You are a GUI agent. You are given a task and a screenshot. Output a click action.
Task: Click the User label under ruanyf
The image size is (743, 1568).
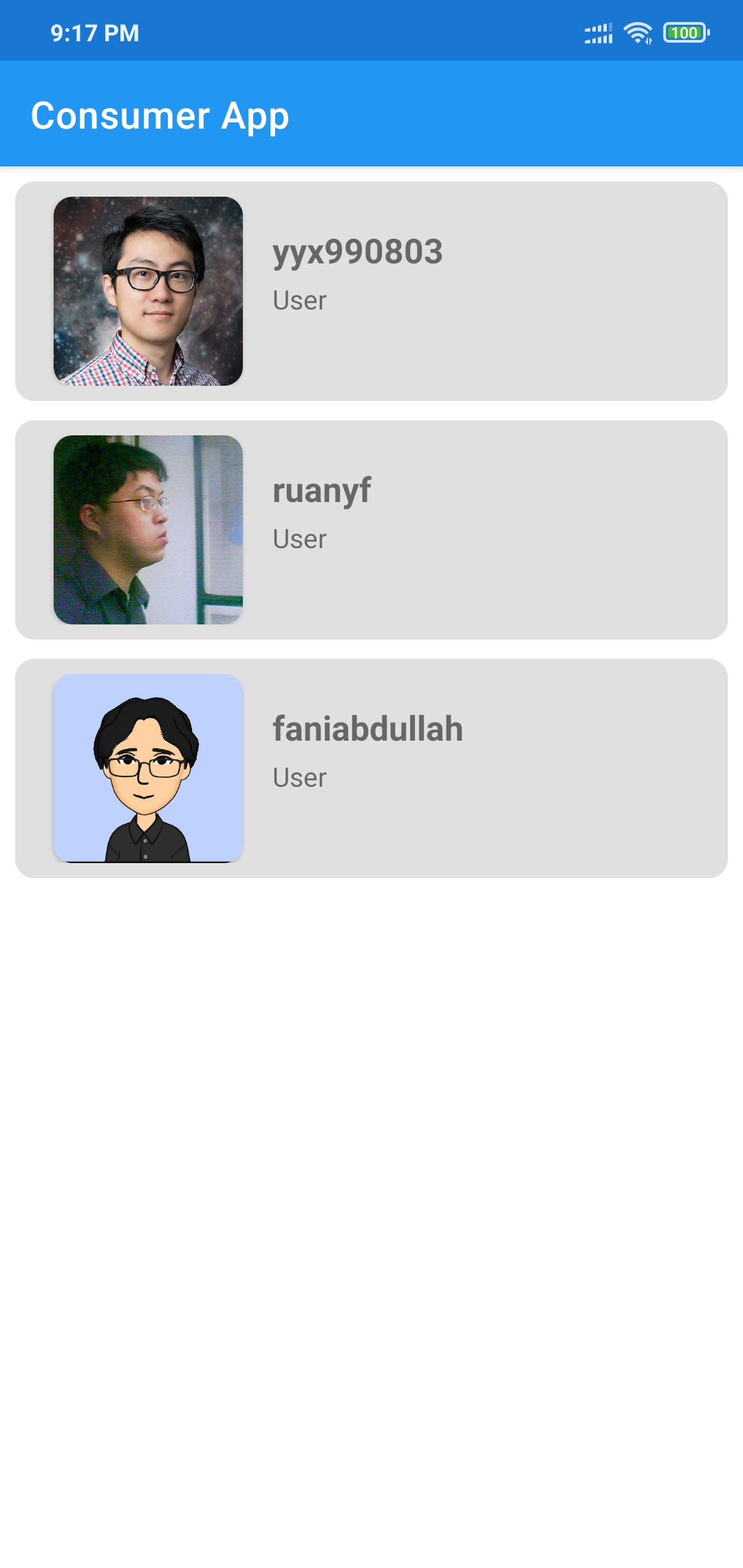(x=299, y=539)
